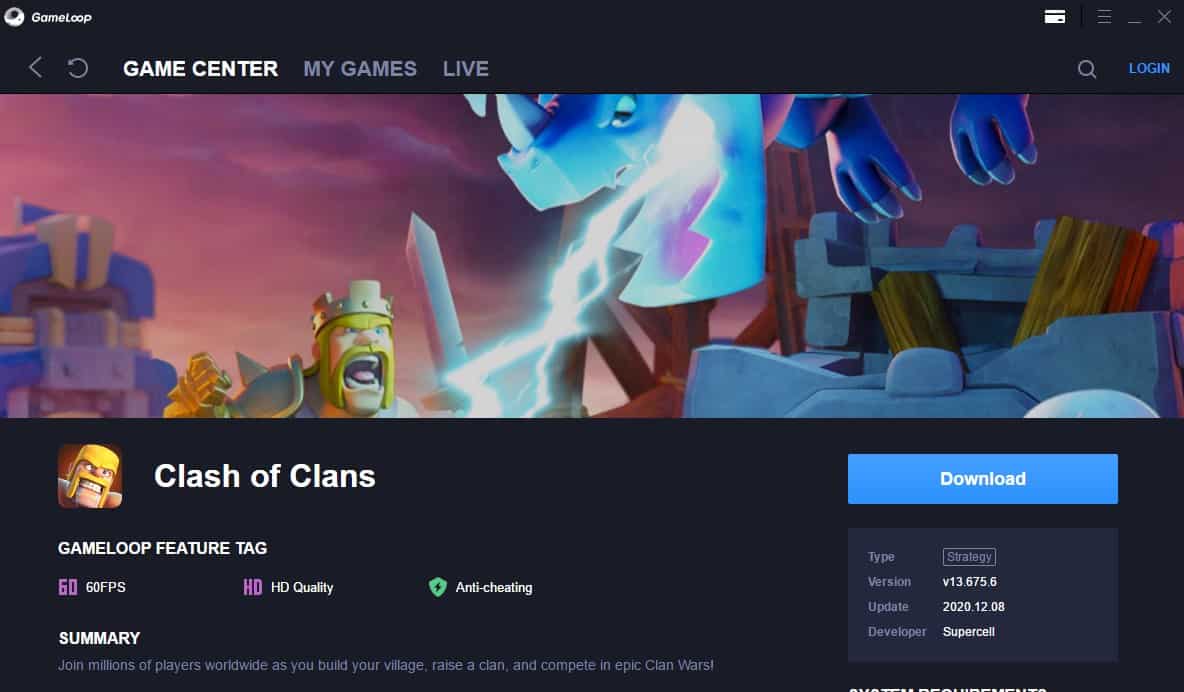
Task: Open the hamburger menu icon in title bar
Action: coord(1104,17)
